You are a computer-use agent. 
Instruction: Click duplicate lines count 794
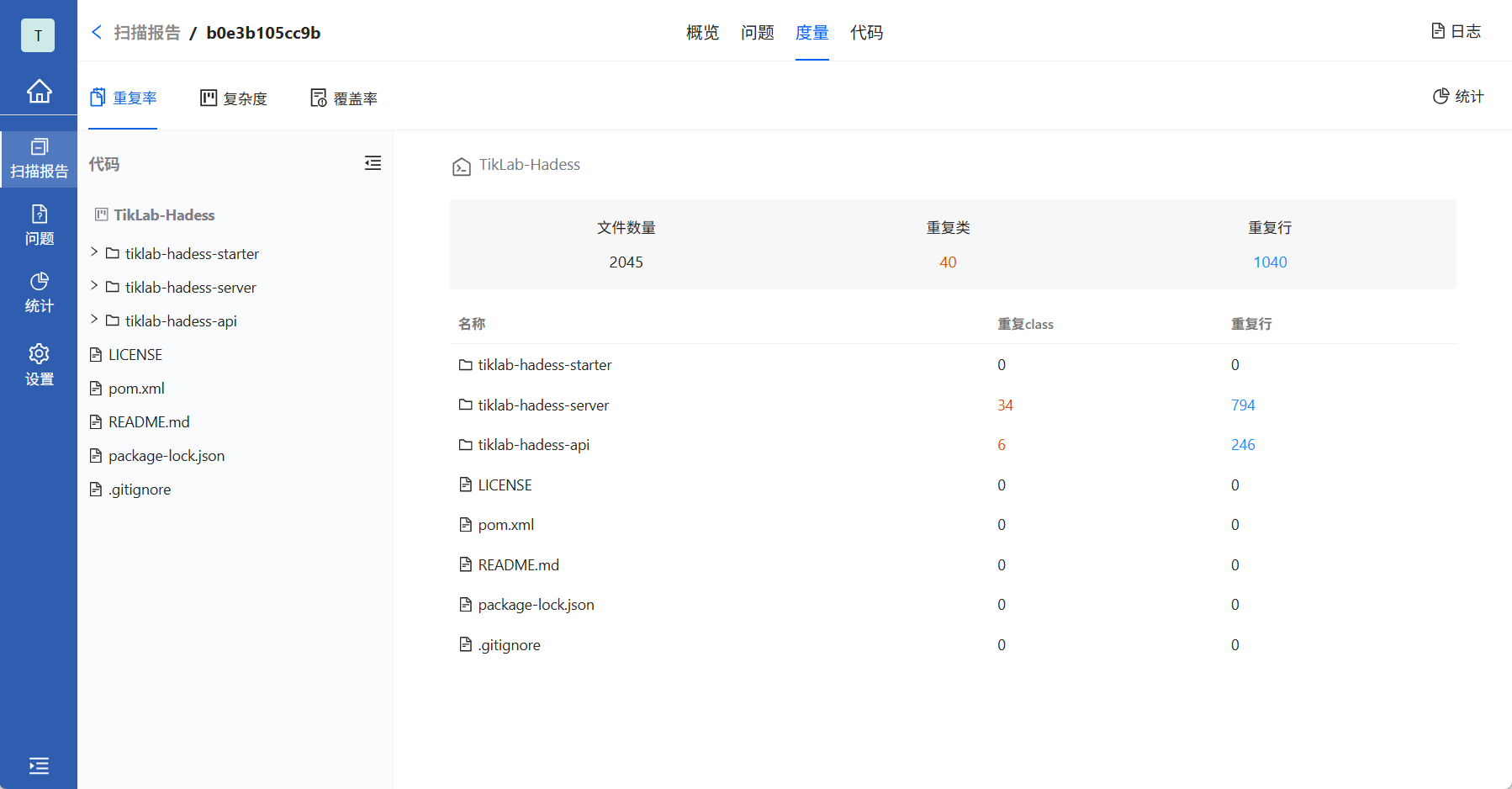coord(1243,405)
